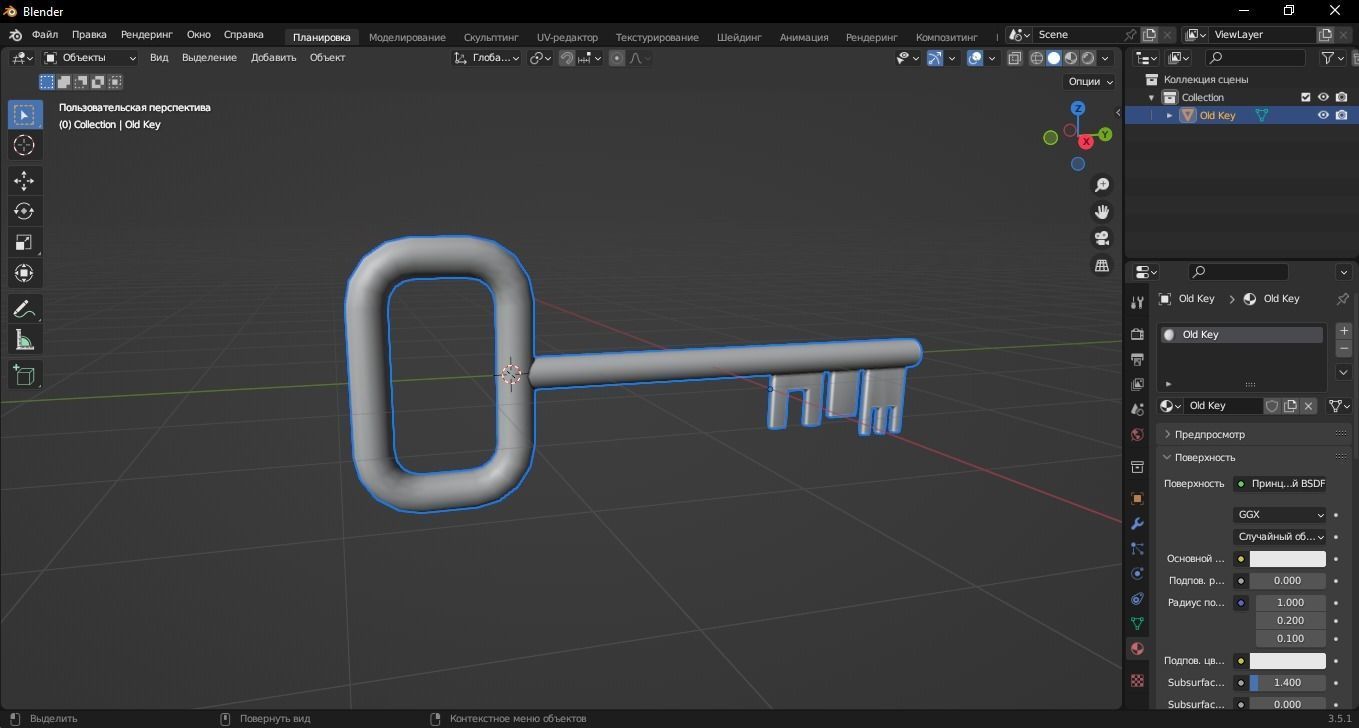This screenshot has width=1359, height=728.
Task: Remove material slot with minus button
Action: (x=1343, y=349)
